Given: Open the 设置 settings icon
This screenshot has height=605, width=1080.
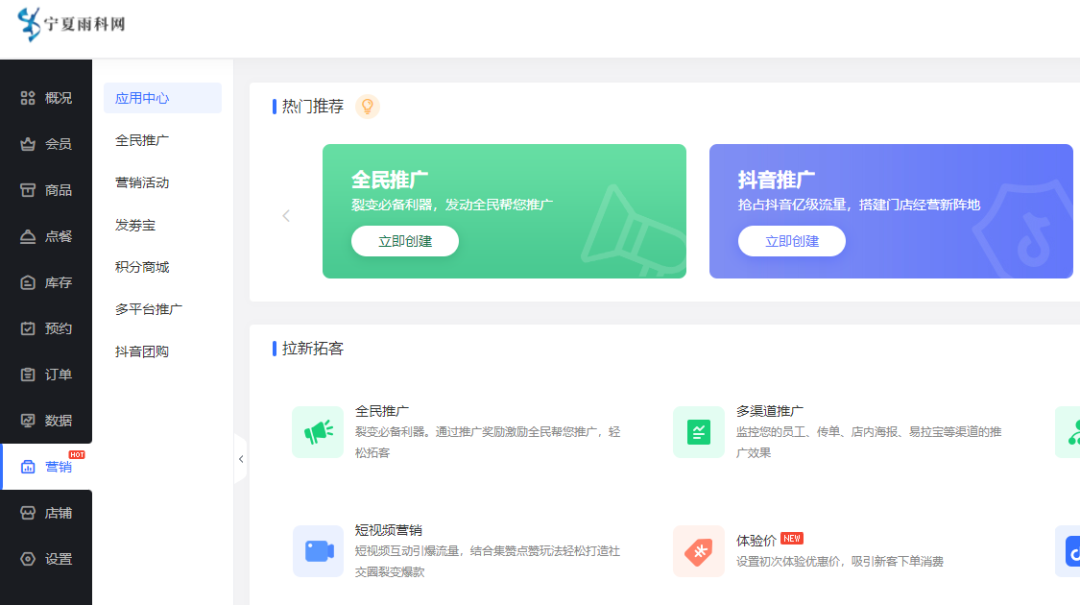Looking at the screenshot, I should [28, 559].
